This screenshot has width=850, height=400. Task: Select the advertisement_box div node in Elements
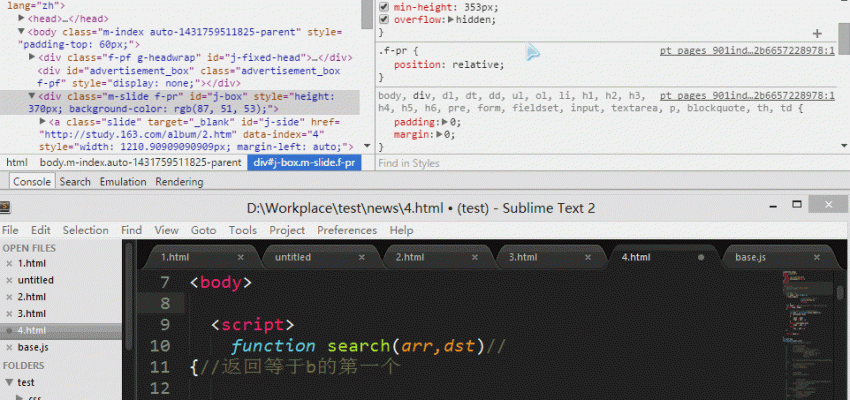point(189,77)
